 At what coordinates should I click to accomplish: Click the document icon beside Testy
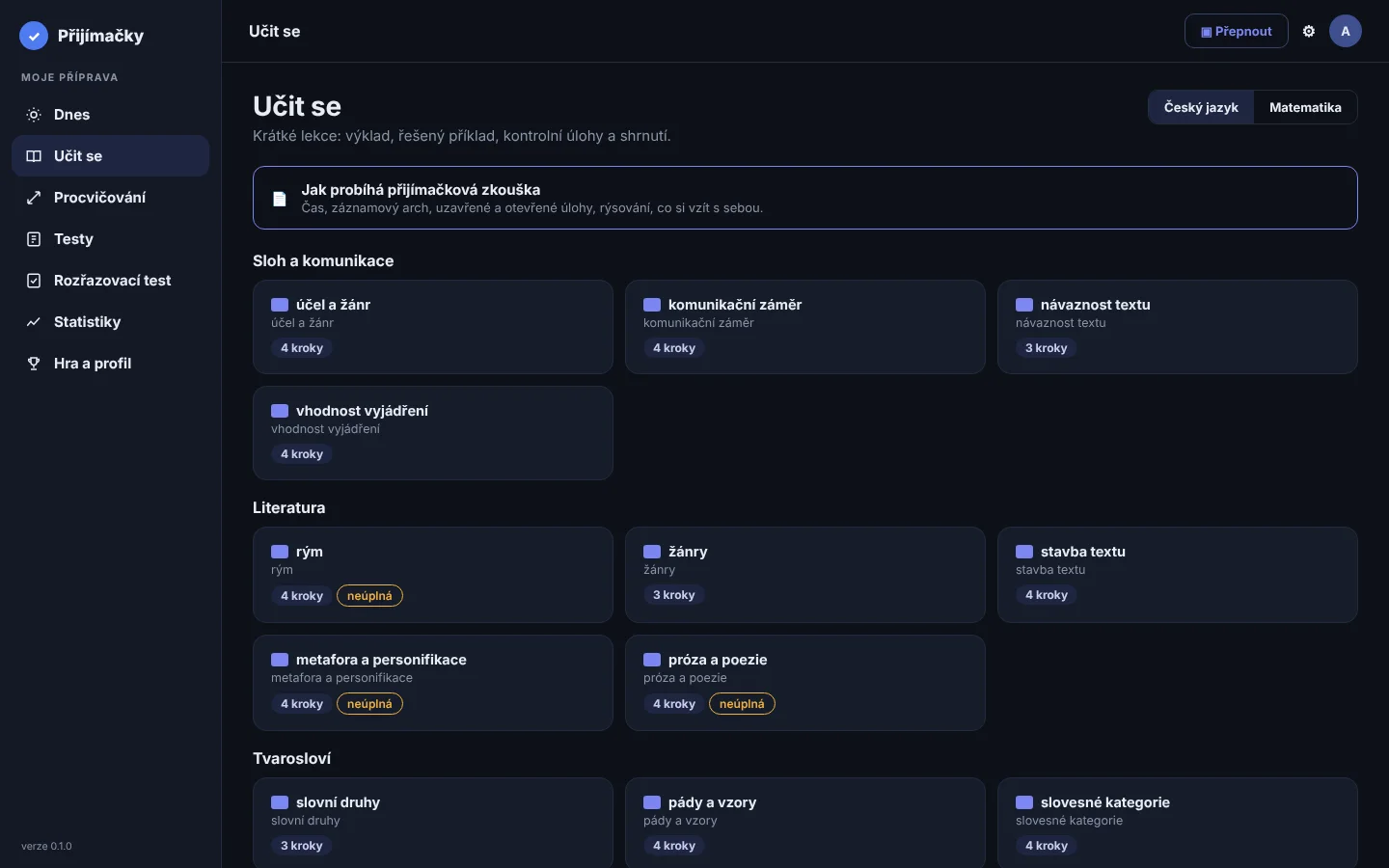tap(34, 239)
